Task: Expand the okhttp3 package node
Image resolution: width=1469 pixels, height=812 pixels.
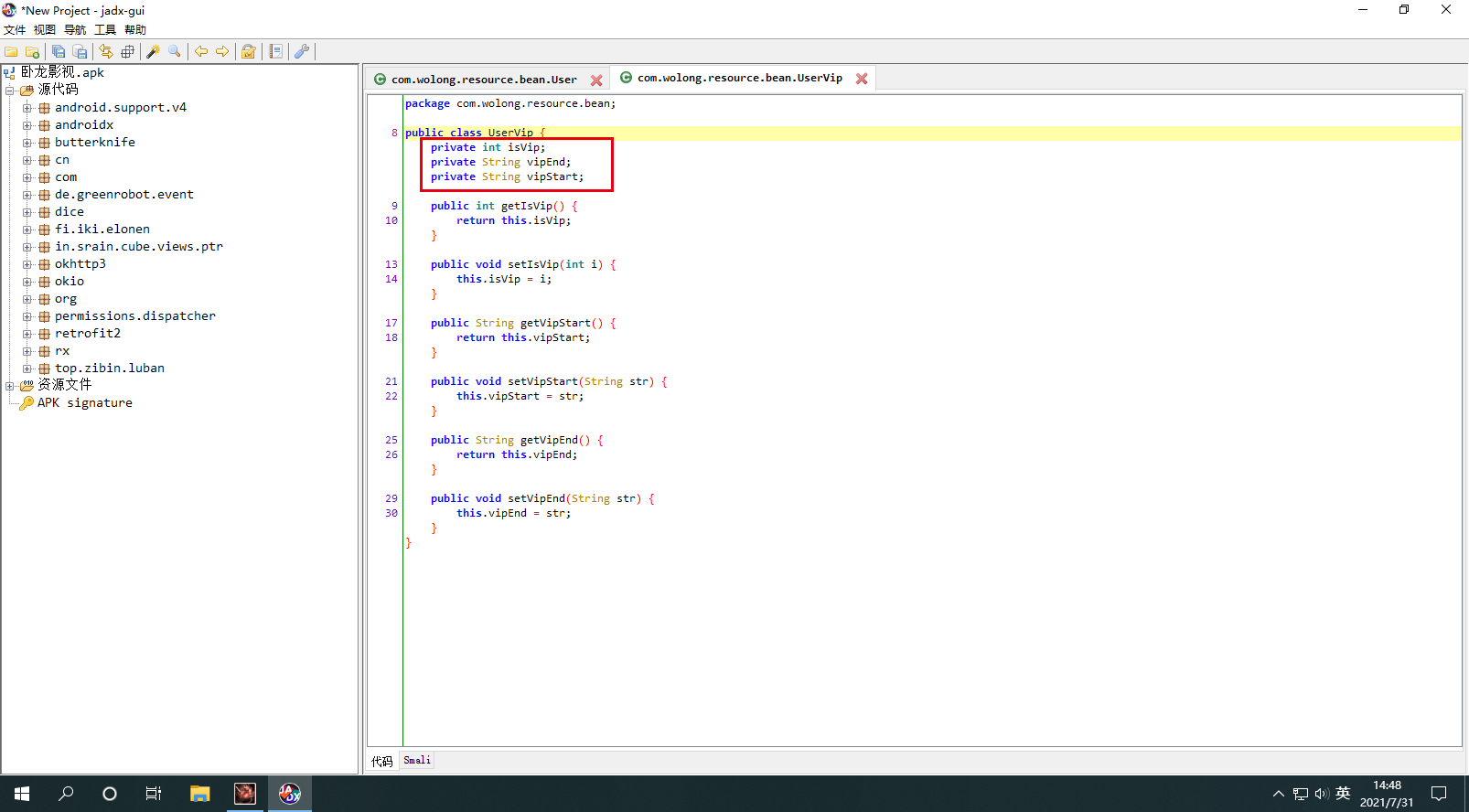Action: (27, 264)
